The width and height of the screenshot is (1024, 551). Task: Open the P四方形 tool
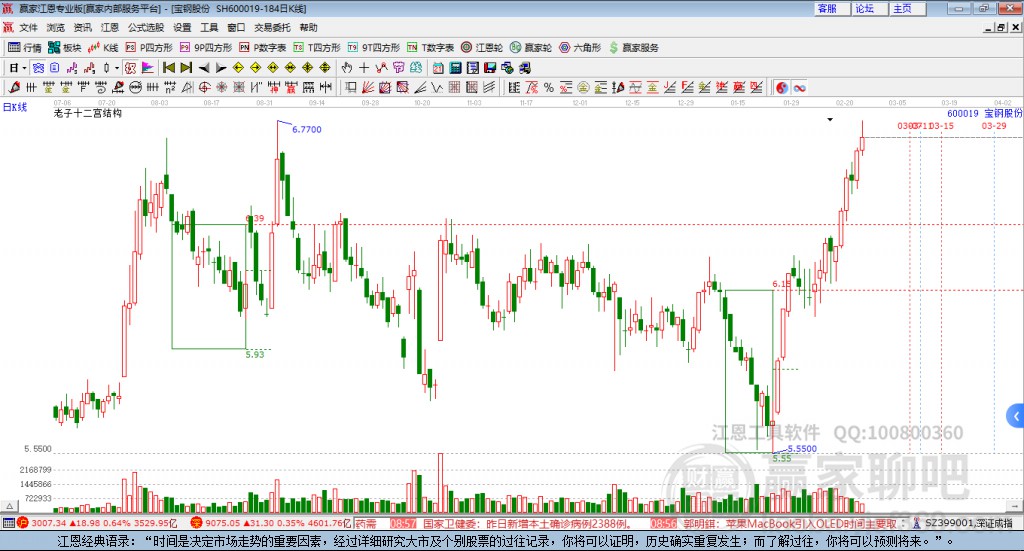pos(149,48)
